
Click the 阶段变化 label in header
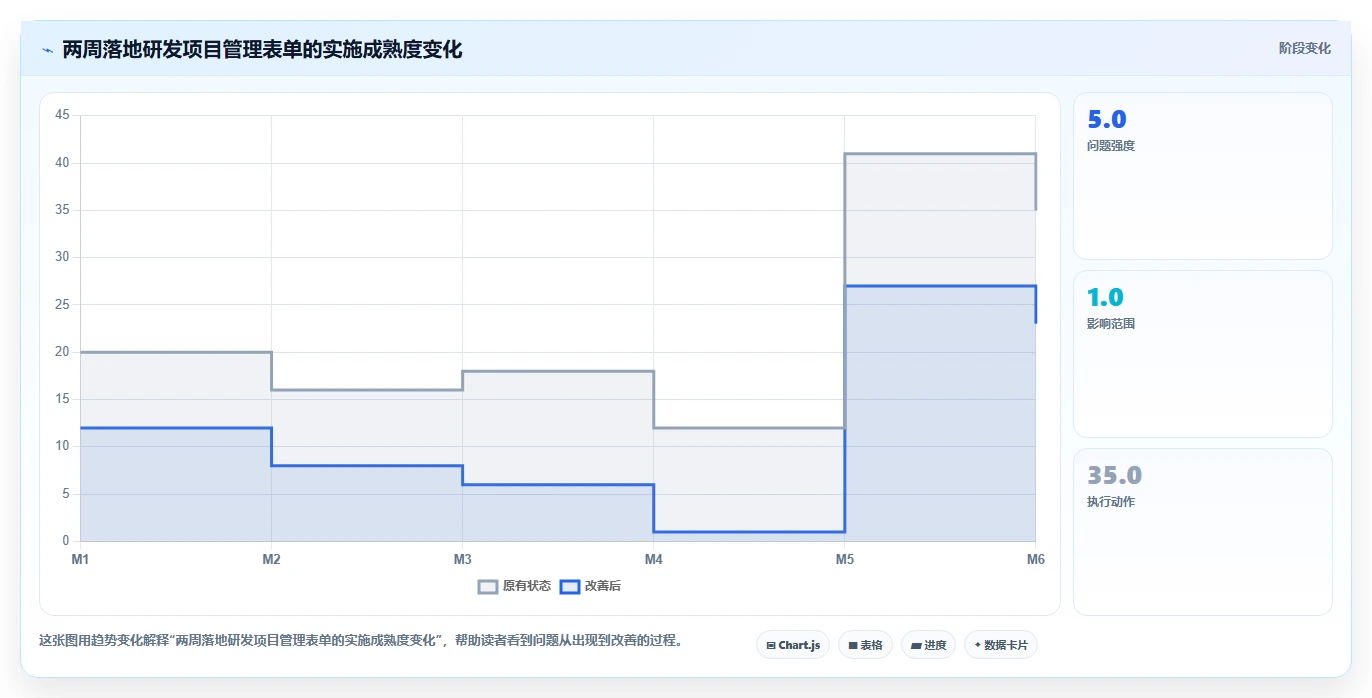[x=1304, y=48]
